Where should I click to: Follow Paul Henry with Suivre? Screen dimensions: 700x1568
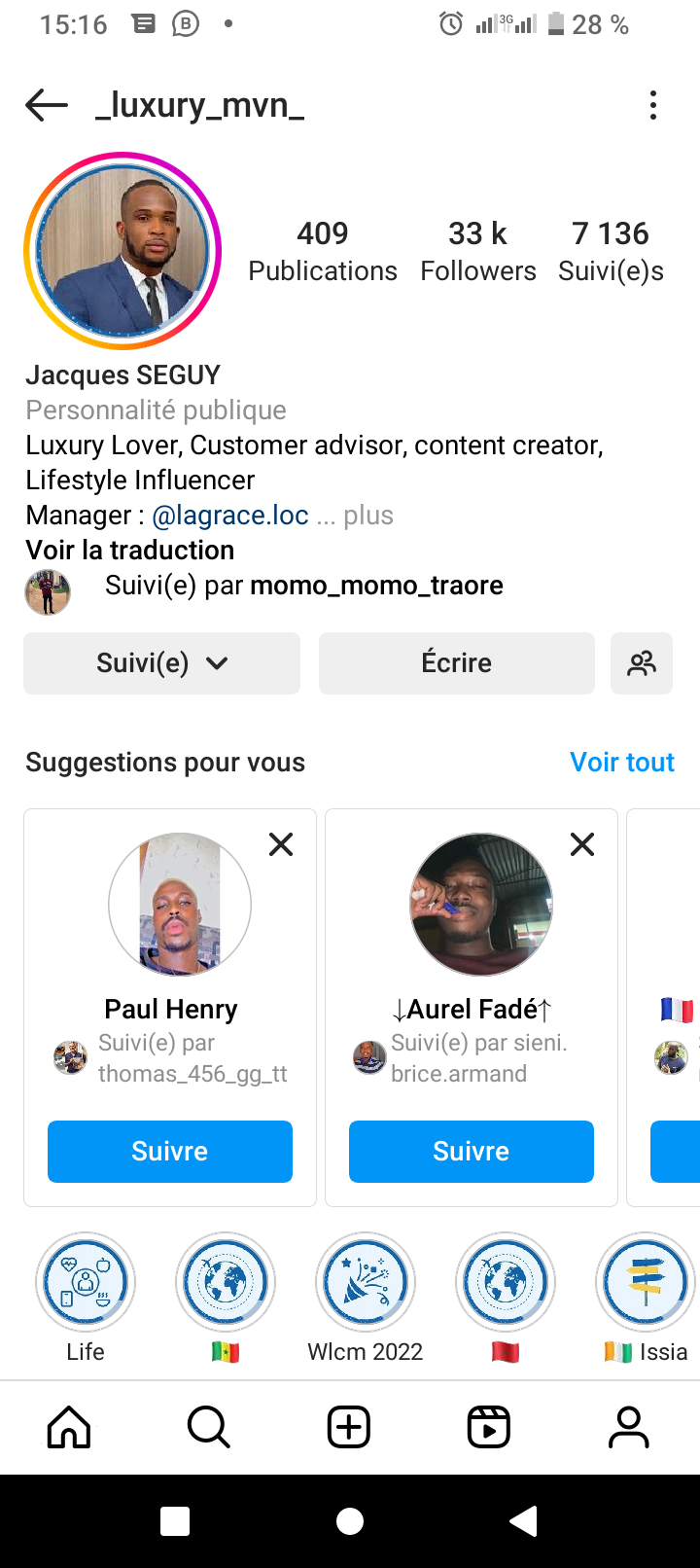click(x=170, y=1152)
